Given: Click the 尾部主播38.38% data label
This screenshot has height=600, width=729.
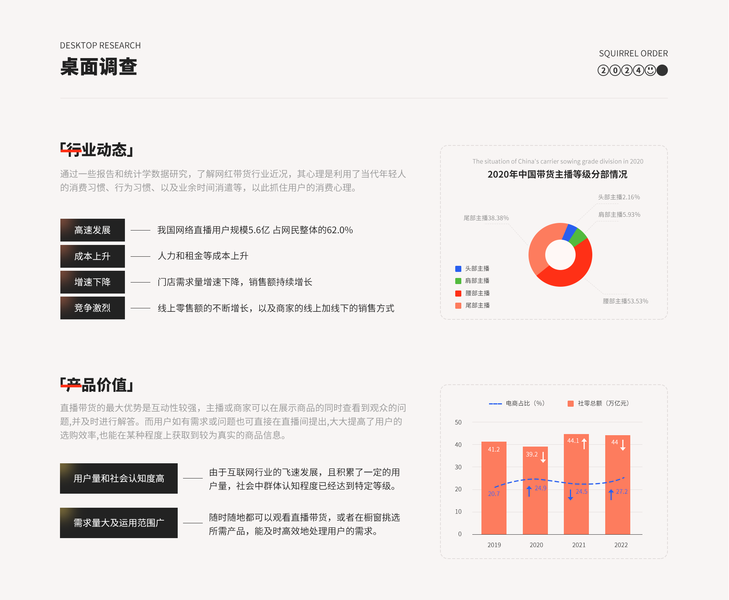Looking at the screenshot, I should coord(486,218).
